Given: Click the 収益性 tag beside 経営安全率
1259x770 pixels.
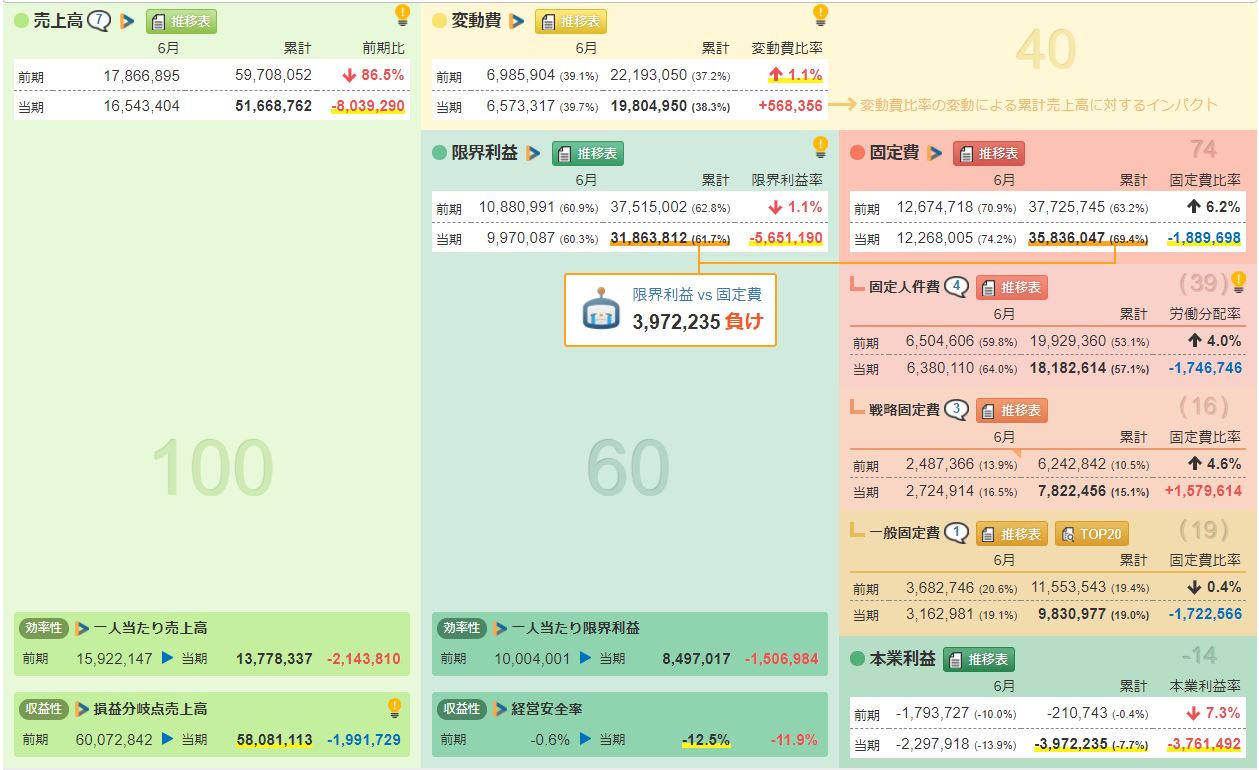Looking at the screenshot, I should (461, 709).
